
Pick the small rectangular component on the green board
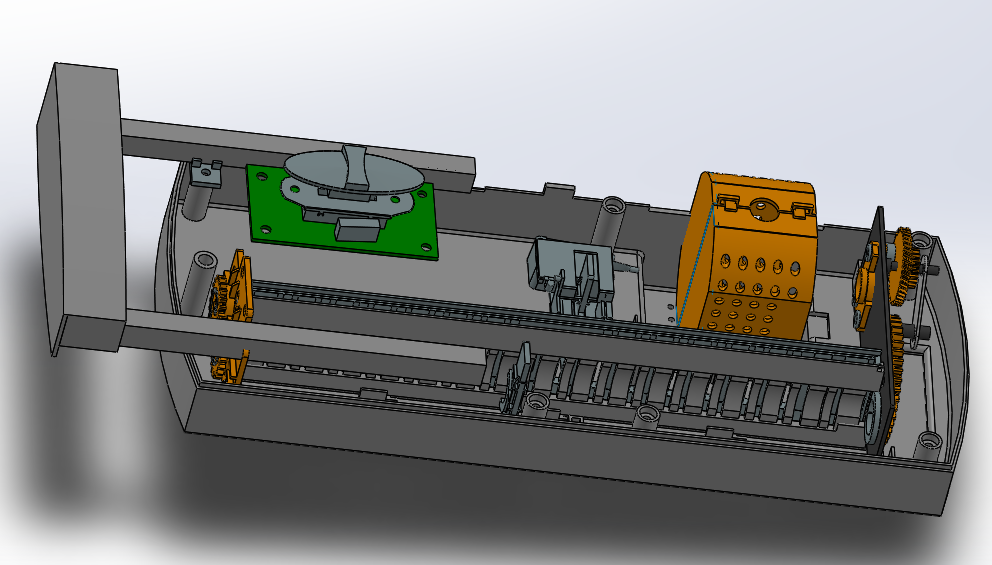[x=359, y=228]
